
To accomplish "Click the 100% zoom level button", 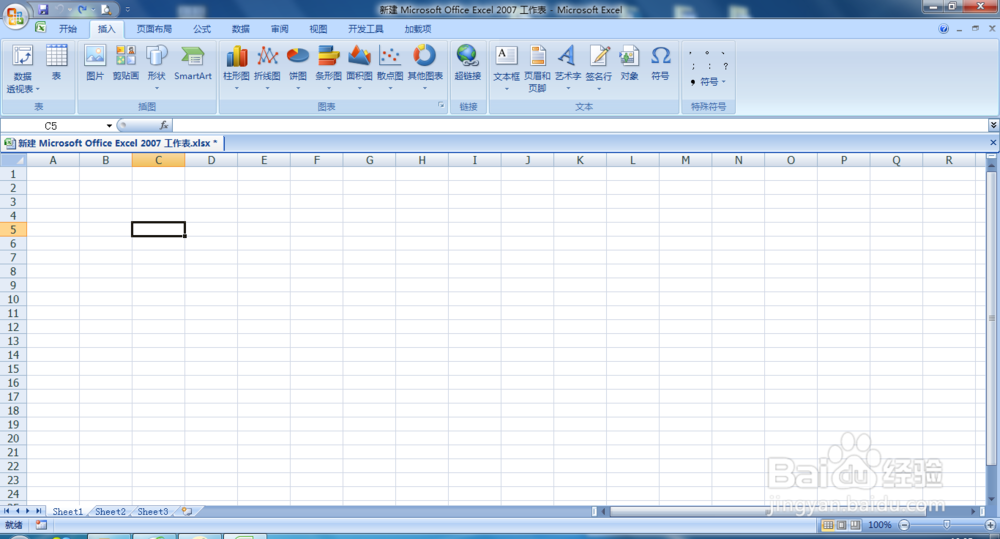I will tap(880, 525).
